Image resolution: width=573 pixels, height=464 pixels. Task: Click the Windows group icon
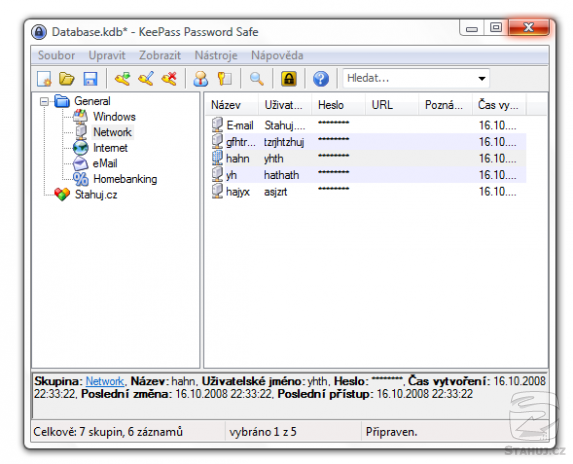80,117
